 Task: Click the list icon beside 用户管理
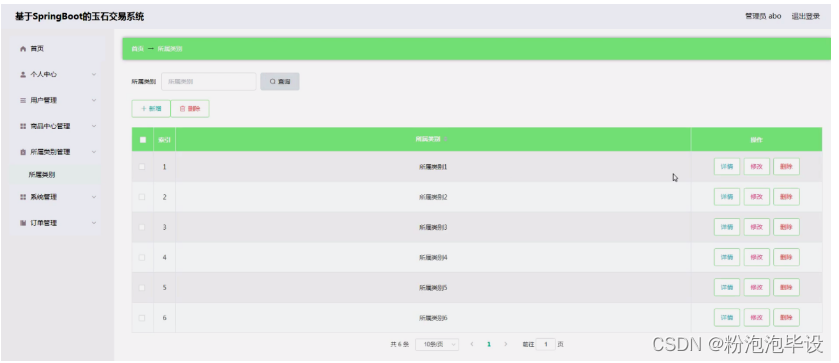pyautogui.click(x=23, y=100)
